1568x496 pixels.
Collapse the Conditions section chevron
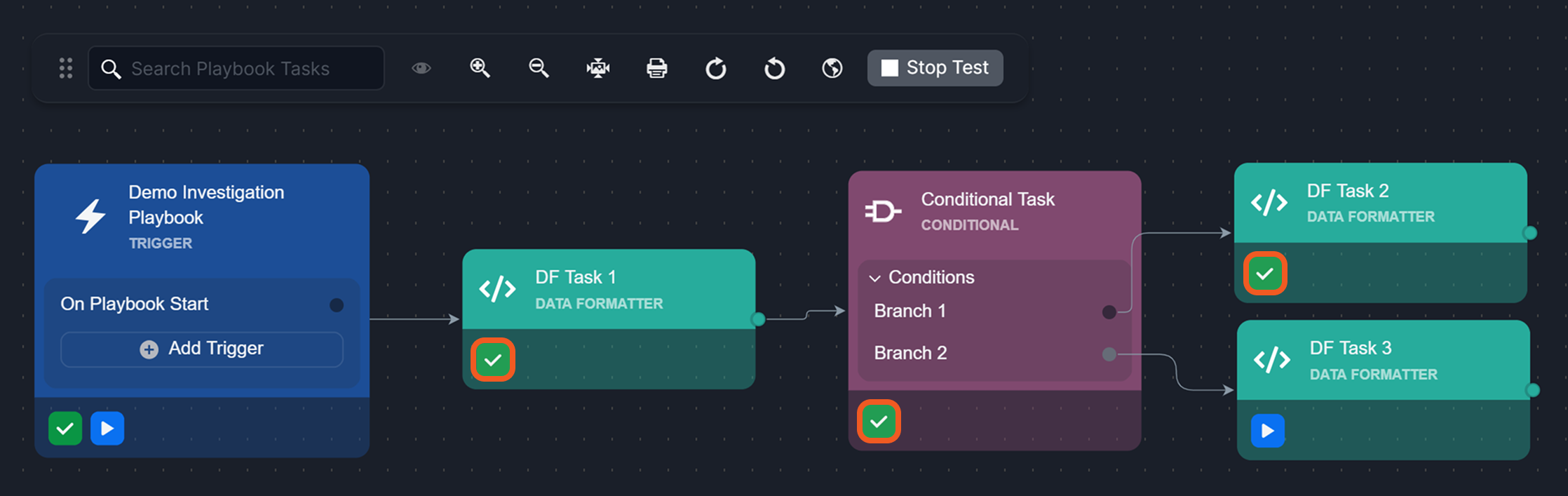[x=874, y=278]
